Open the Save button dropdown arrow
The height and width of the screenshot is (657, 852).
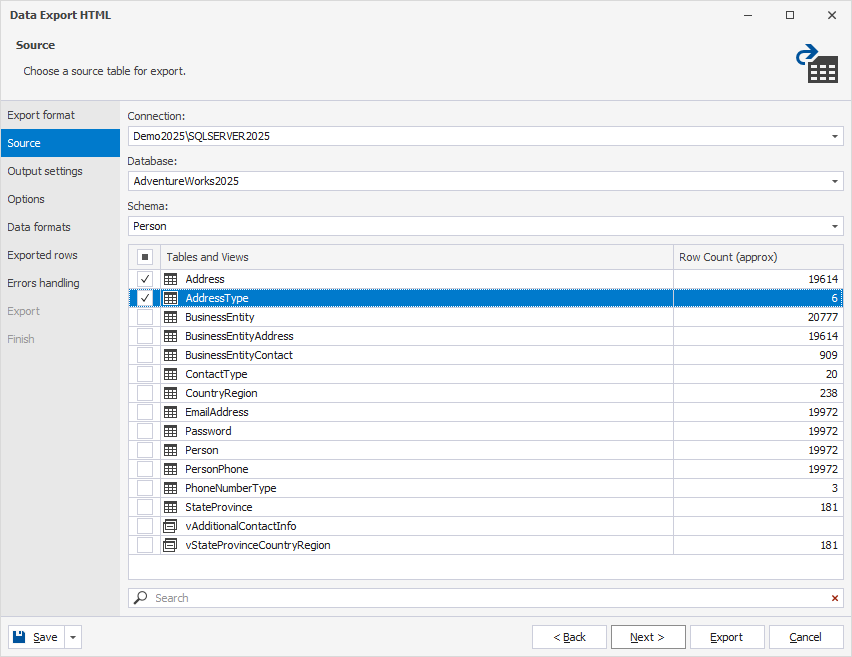(x=73, y=637)
